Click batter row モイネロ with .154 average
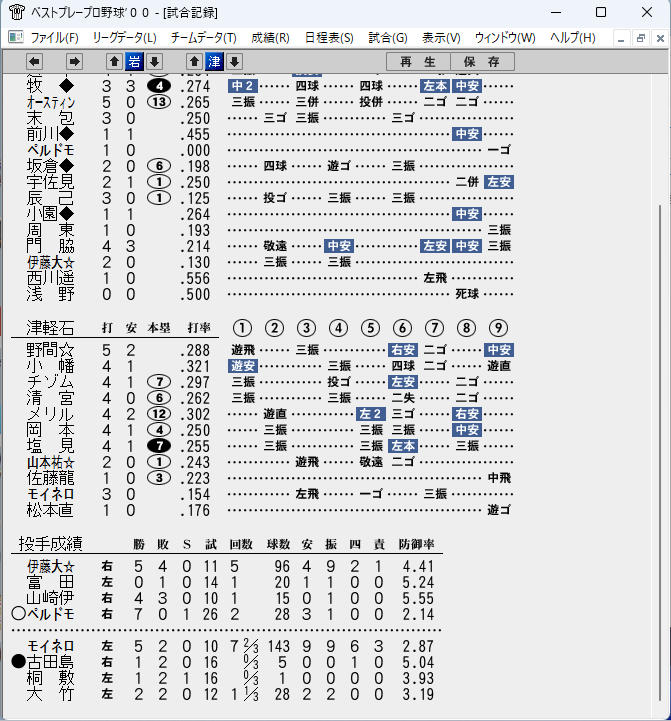 tap(270, 494)
